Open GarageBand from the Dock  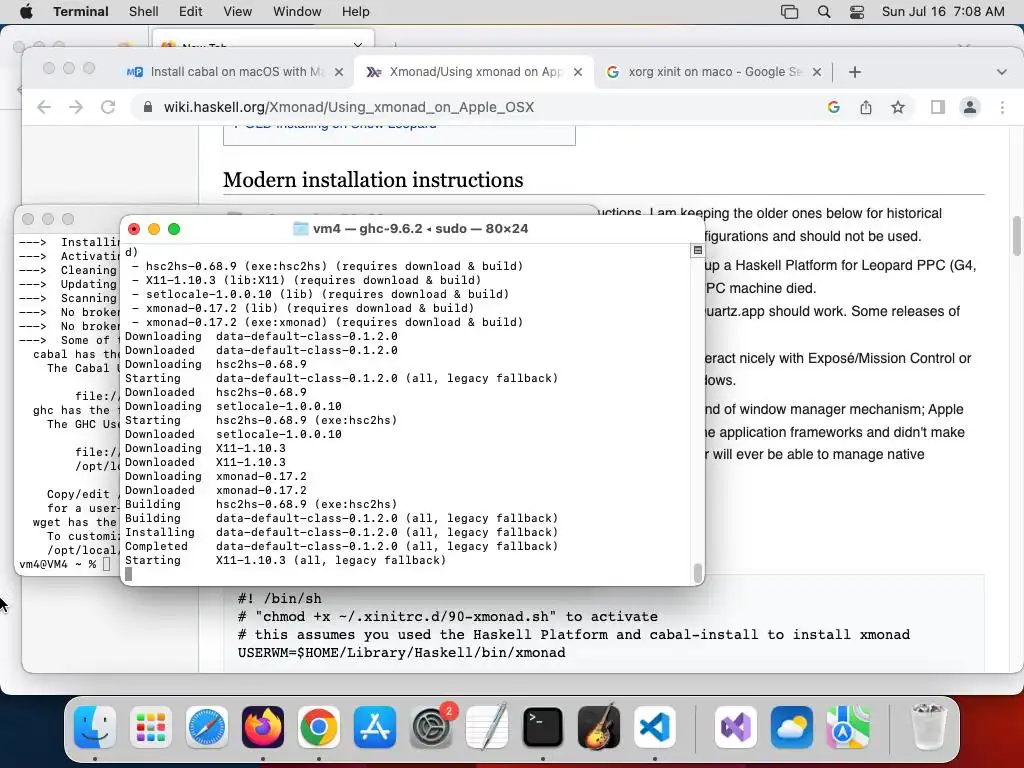599,727
